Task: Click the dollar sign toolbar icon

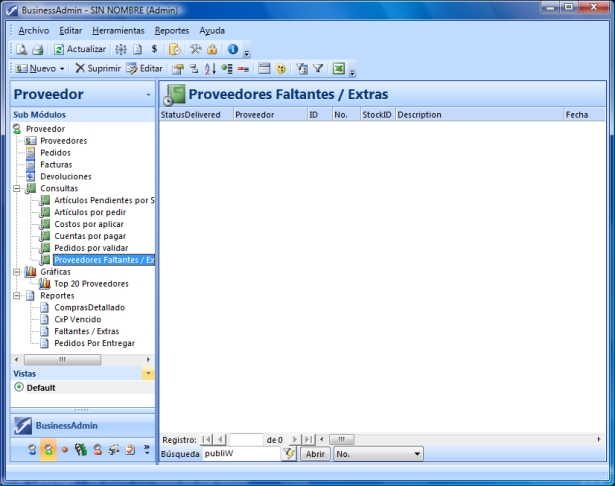Action: click(x=154, y=49)
